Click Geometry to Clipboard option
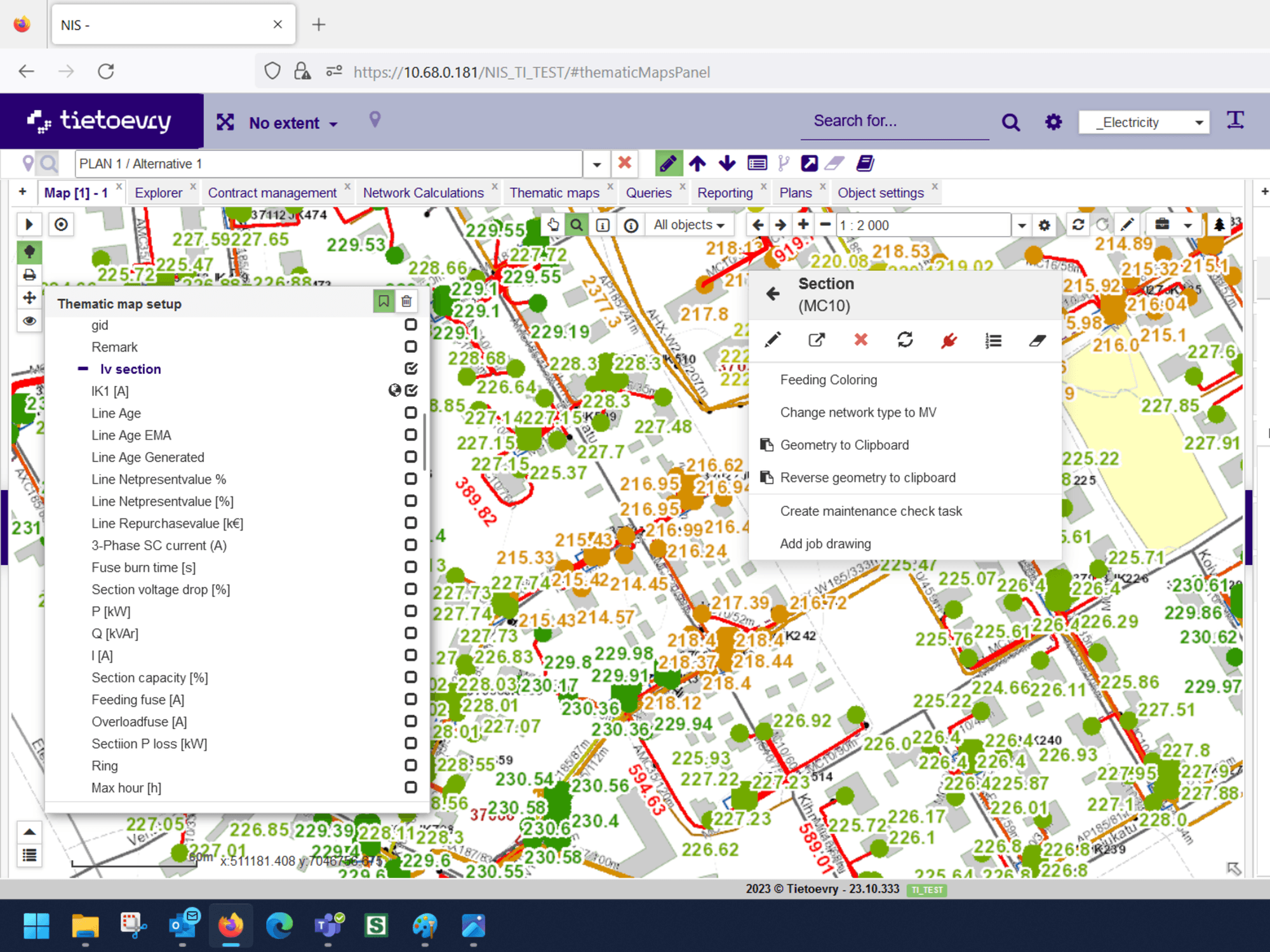The width and height of the screenshot is (1270, 952). (844, 445)
